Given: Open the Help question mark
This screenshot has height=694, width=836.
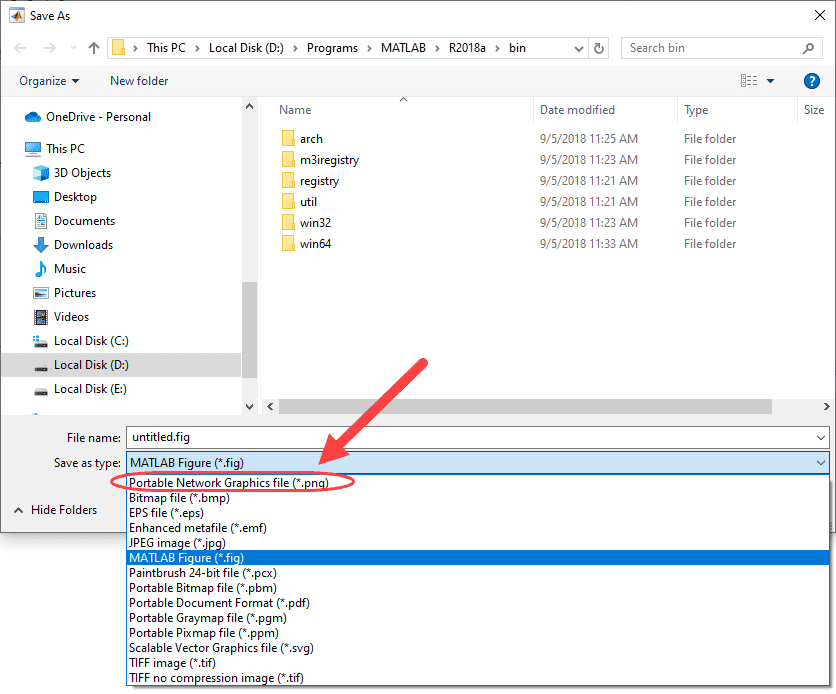Looking at the screenshot, I should click(x=811, y=80).
